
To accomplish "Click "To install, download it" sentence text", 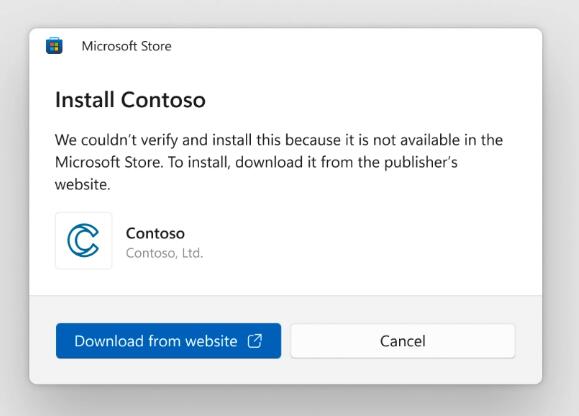I will pos(236,162).
